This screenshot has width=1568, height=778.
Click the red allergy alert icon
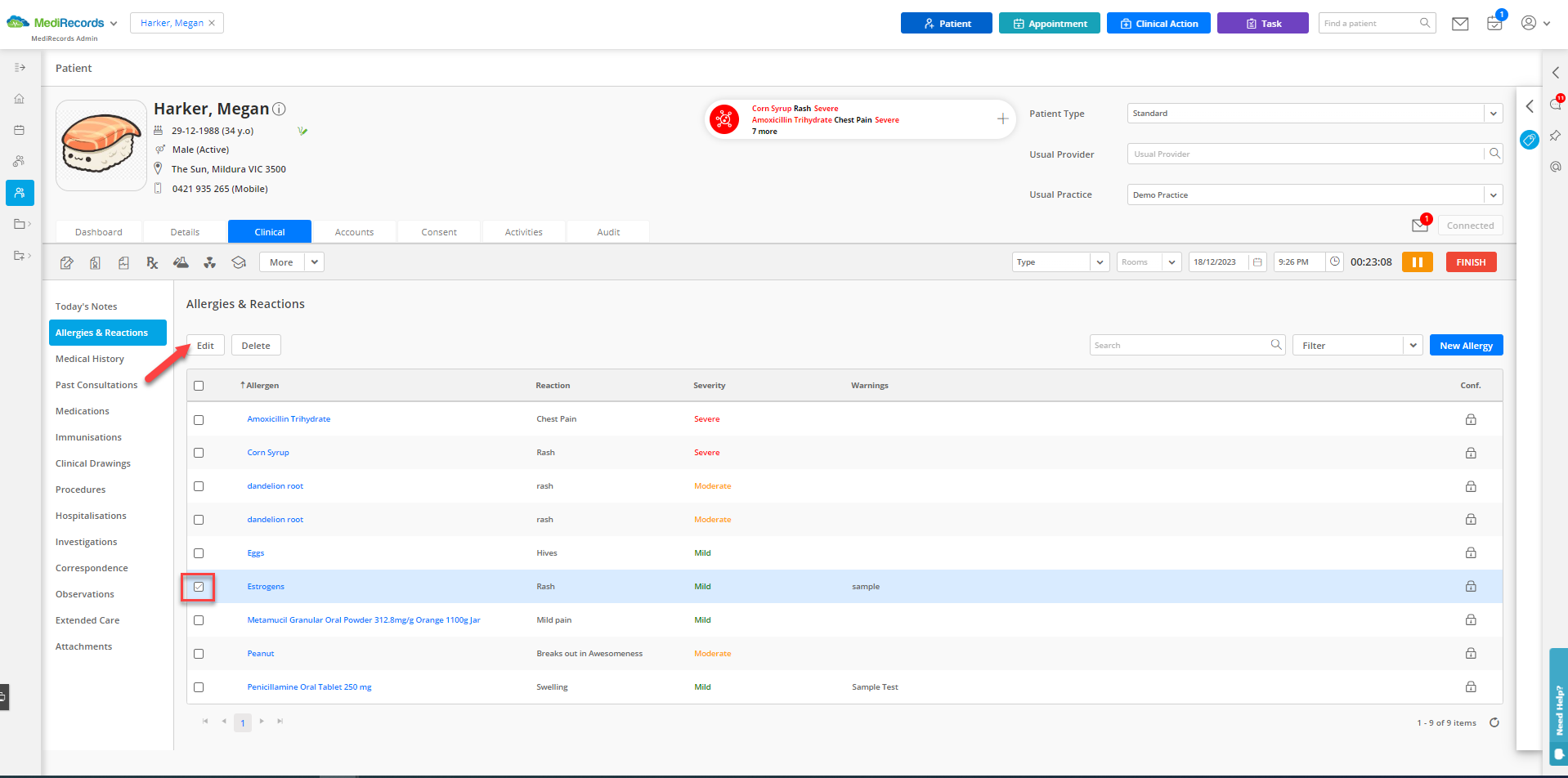click(x=724, y=119)
